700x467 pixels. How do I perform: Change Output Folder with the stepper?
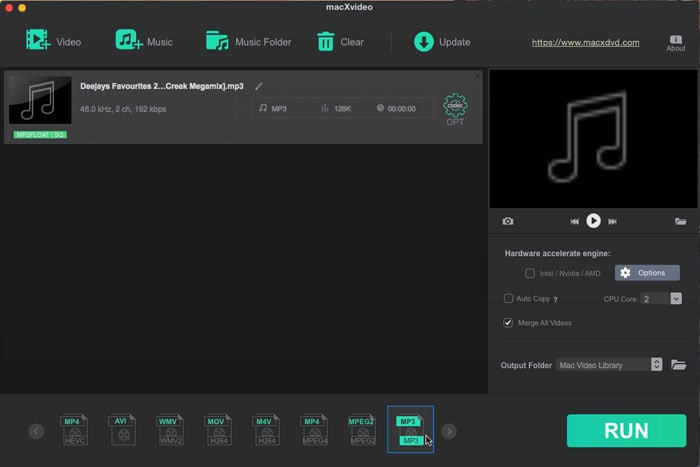click(656, 364)
